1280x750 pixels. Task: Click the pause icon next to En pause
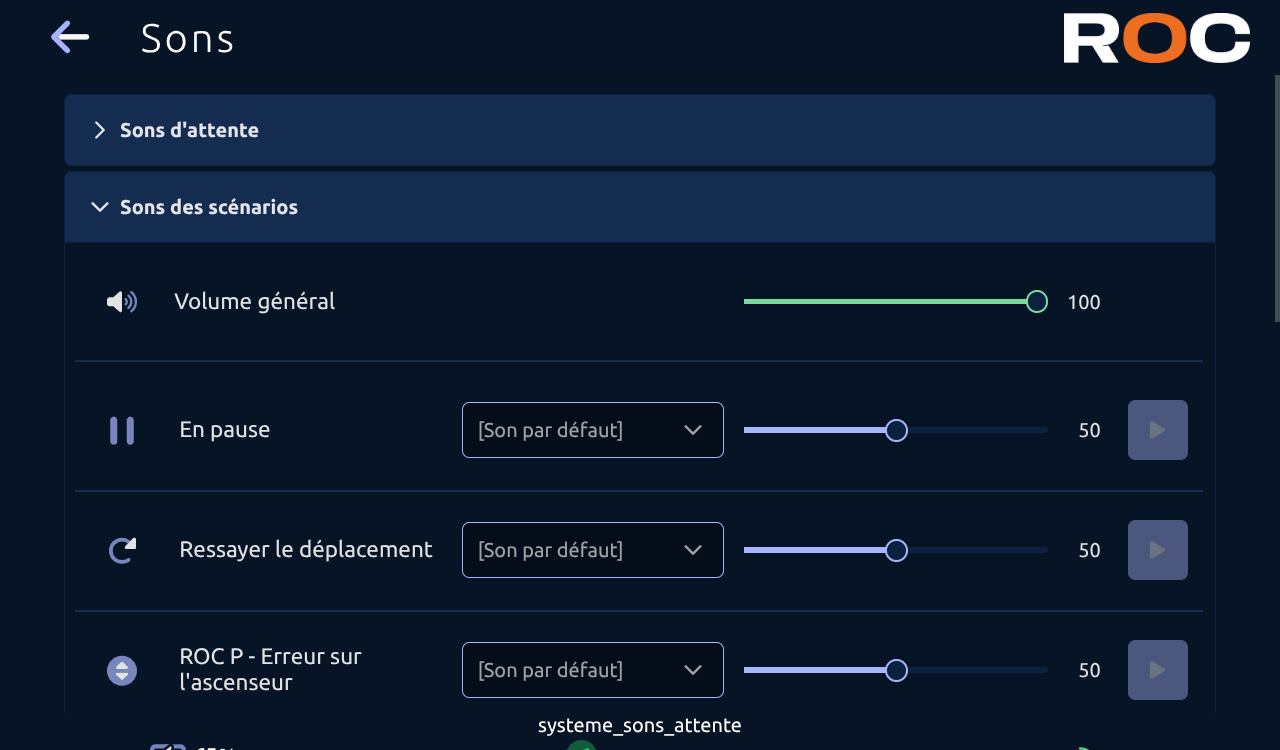[x=122, y=430]
